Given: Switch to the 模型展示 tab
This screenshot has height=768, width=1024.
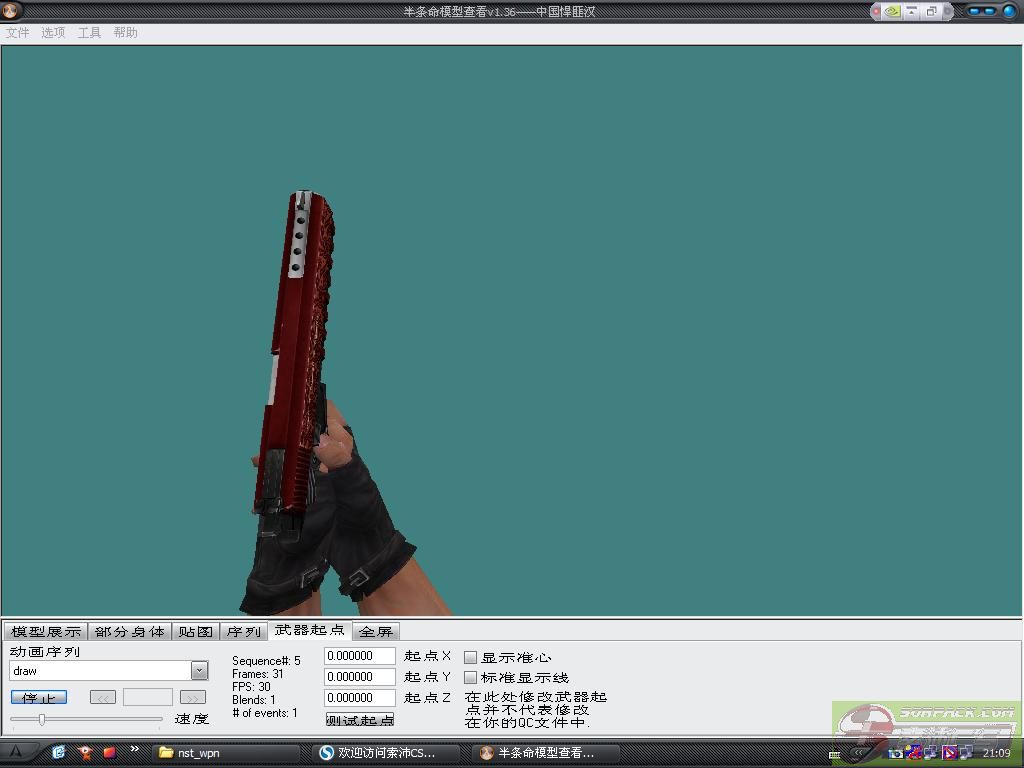Looking at the screenshot, I should (46, 632).
